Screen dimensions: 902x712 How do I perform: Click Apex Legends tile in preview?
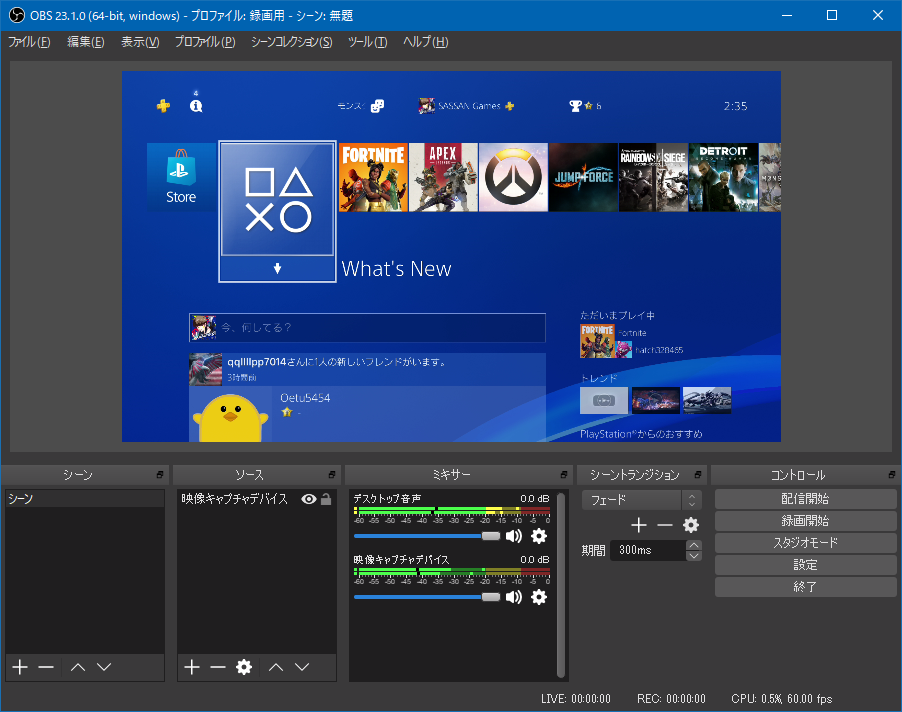click(444, 177)
